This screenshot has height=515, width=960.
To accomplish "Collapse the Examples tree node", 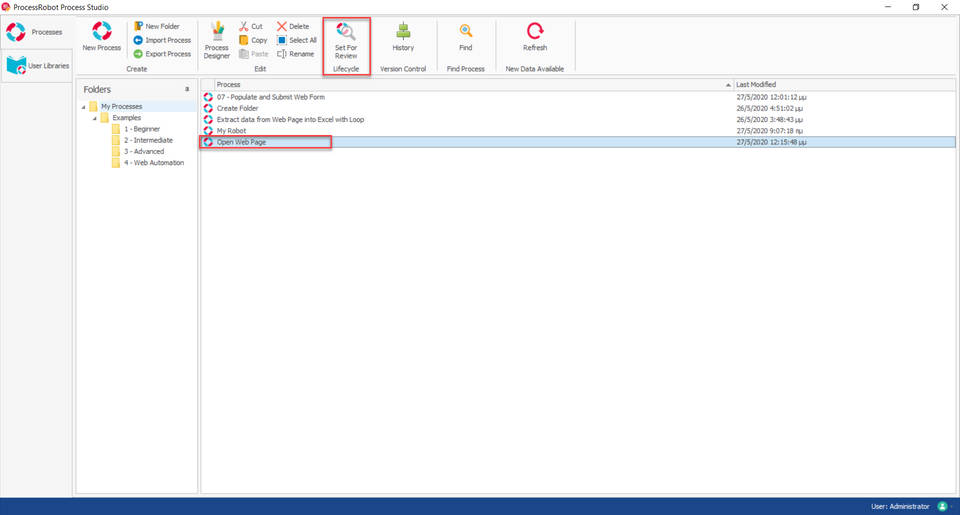I will point(95,118).
